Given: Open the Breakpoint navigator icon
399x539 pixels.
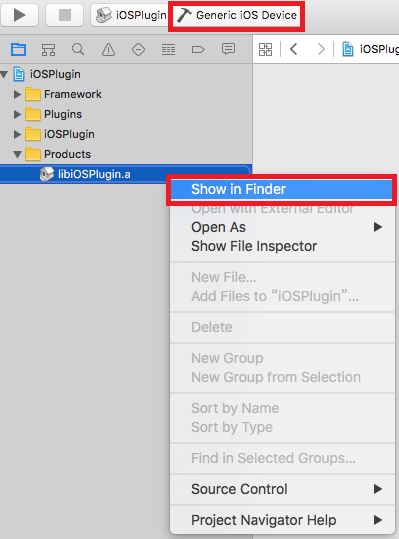Looking at the screenshot, I should tap(198, 50).
